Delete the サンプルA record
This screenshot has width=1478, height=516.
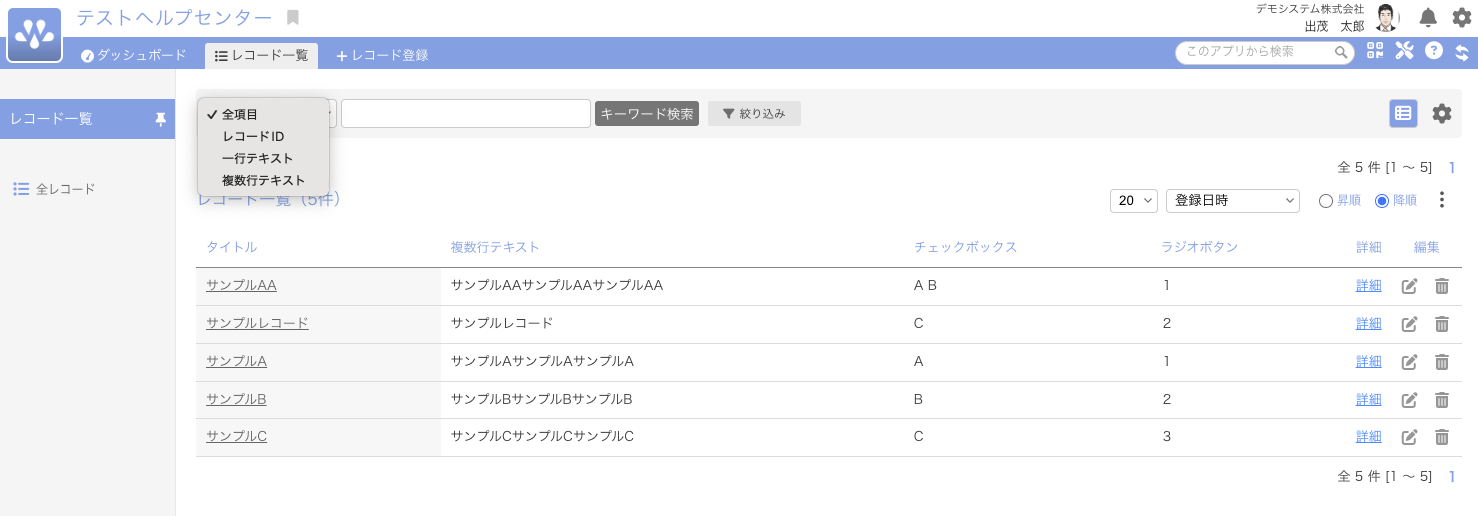click(x=1442, y=362)
